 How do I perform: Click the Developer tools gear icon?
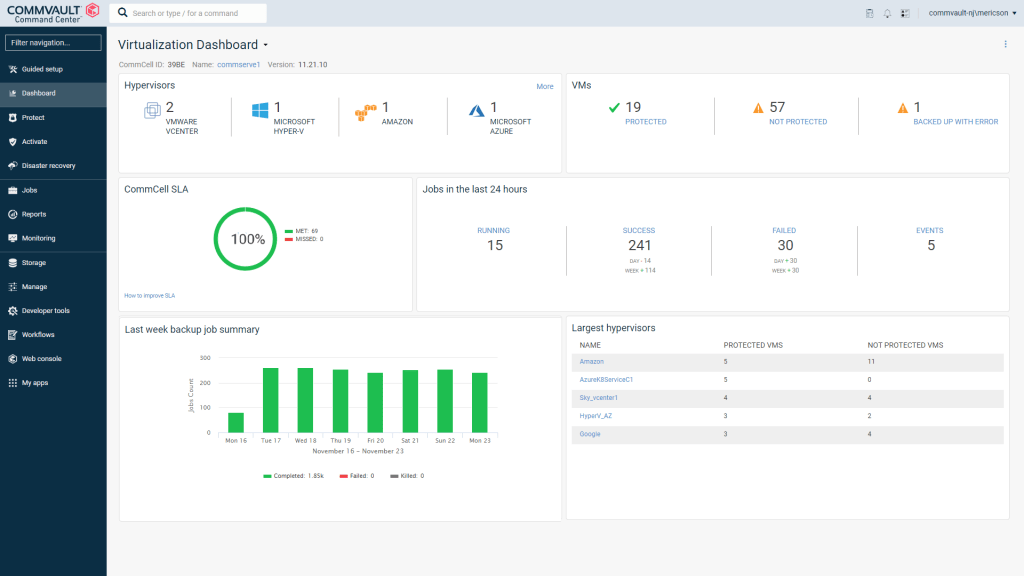tap(12, 311)
